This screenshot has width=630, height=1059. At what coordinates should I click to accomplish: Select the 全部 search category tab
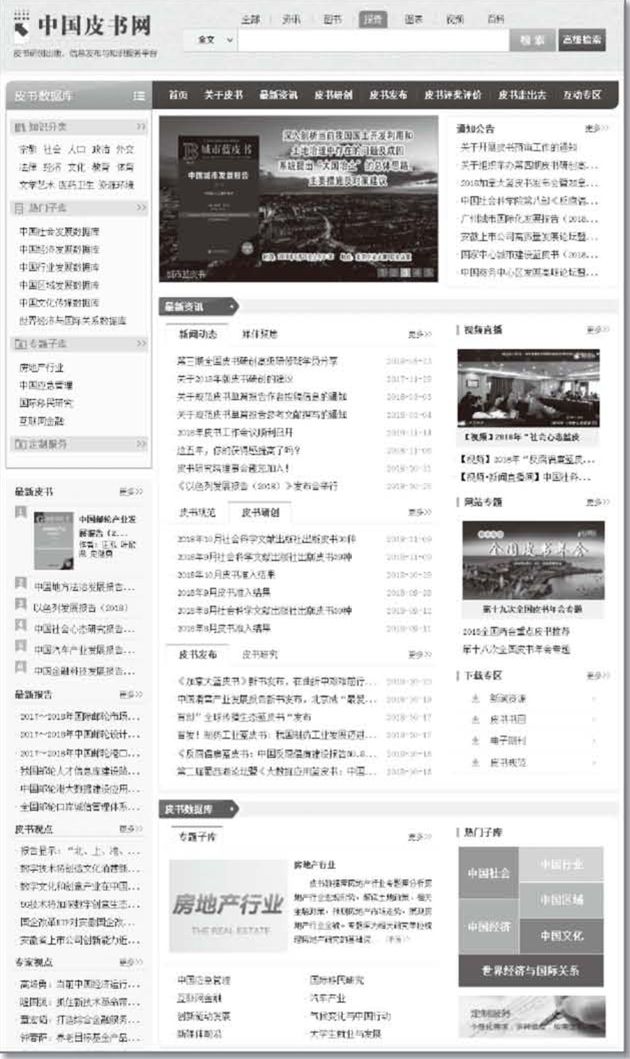pyautogui.click(x=251, y=20)
